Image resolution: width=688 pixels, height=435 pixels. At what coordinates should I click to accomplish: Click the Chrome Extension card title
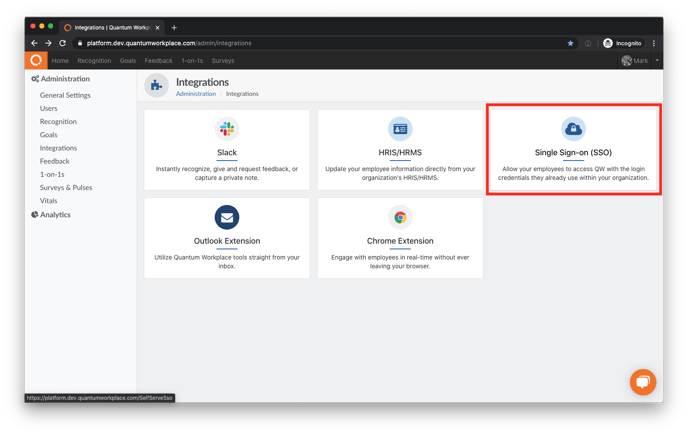point(400,241)
